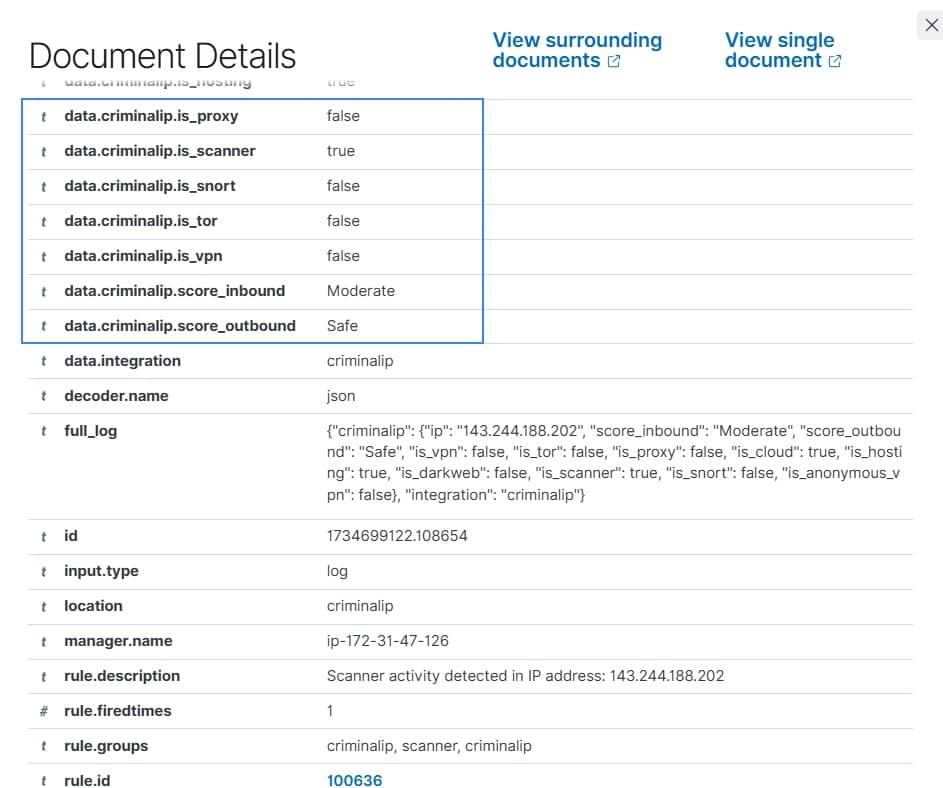Open rule ID 100636 link
The height and width of the screenshot is (788, 943).
coord(354,780)
